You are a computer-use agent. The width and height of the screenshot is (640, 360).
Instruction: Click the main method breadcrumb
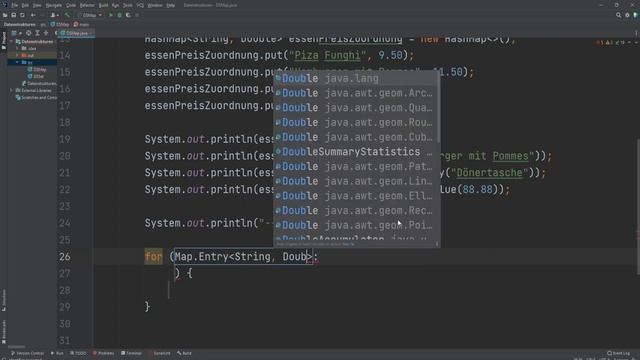click(x=81, y=24)
